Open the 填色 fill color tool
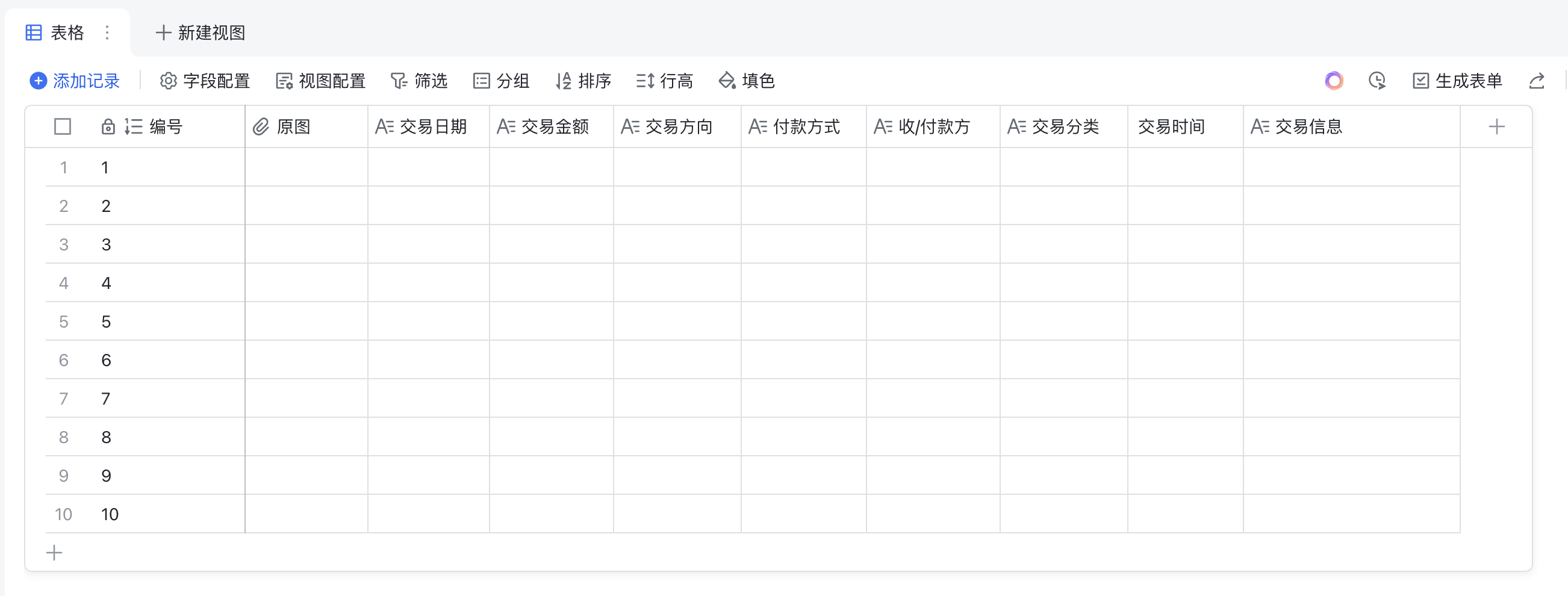Screen dimensions: 1568x596 [x=747, y=81]
